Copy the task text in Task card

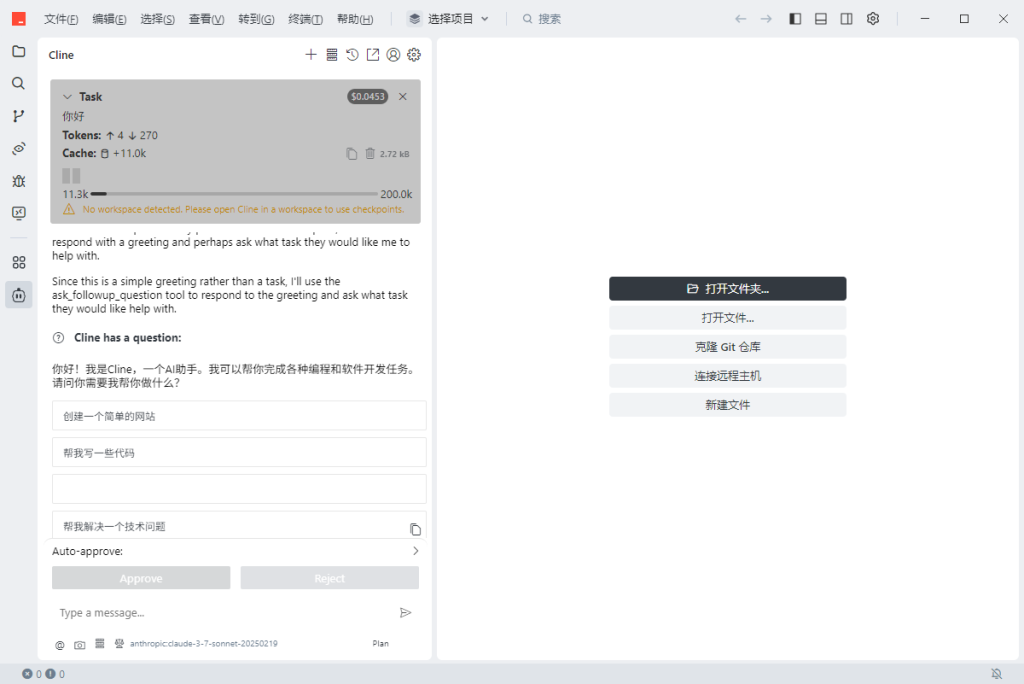(352, 154)
